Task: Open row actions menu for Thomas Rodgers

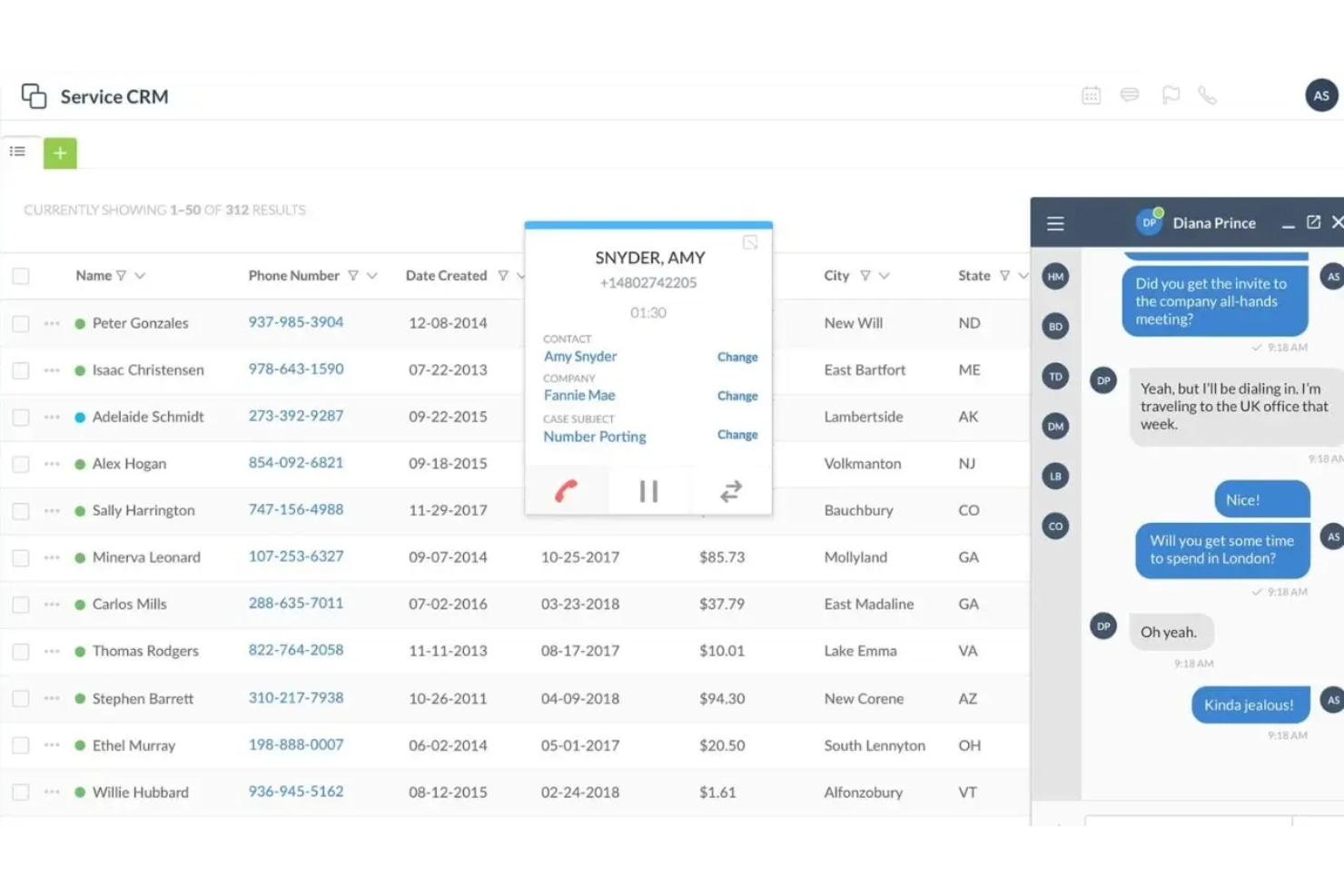Action: (52, 652)
